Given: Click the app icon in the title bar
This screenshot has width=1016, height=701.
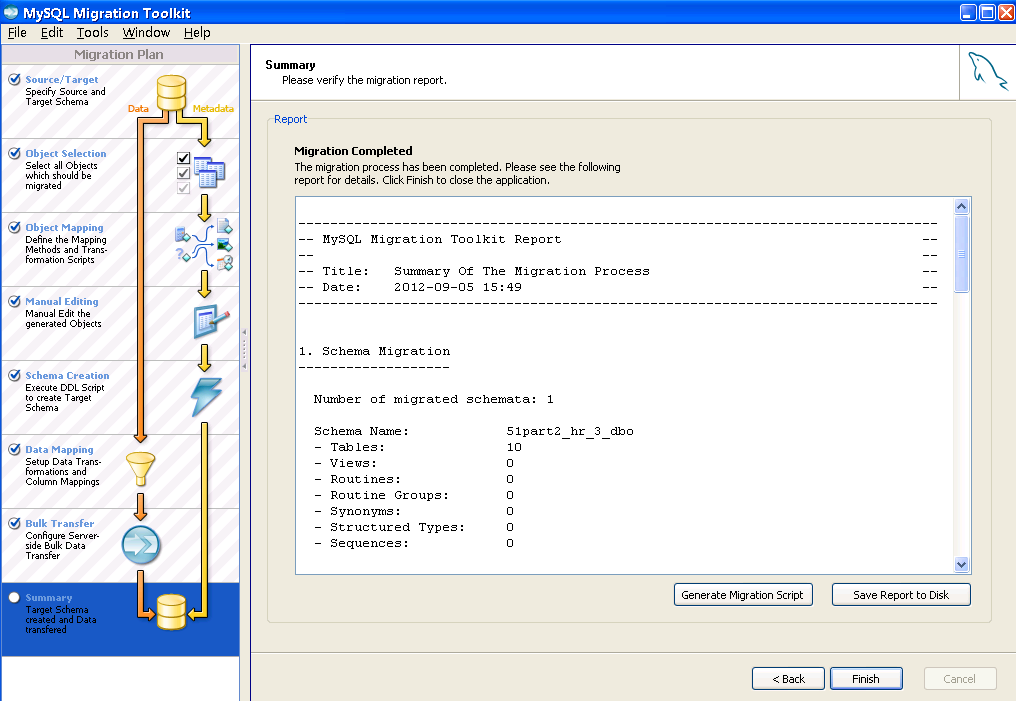Looking at the screenshot, I should pyautogui.click(x=10, y=12).
